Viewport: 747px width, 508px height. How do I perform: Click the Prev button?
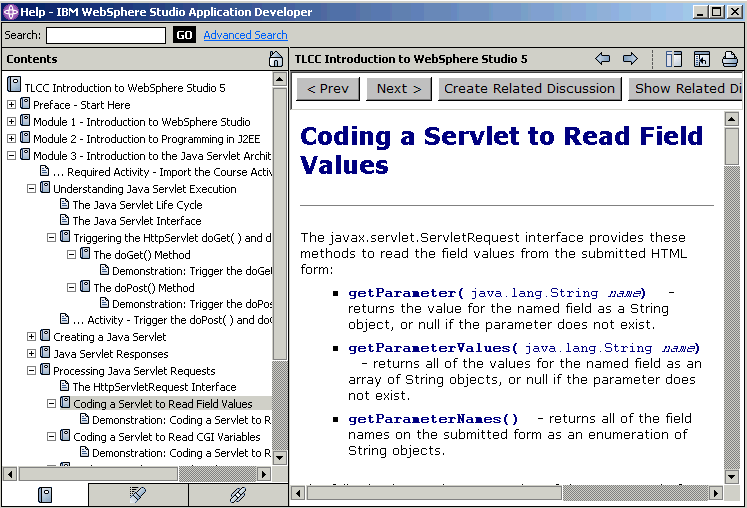pos(328,89)
